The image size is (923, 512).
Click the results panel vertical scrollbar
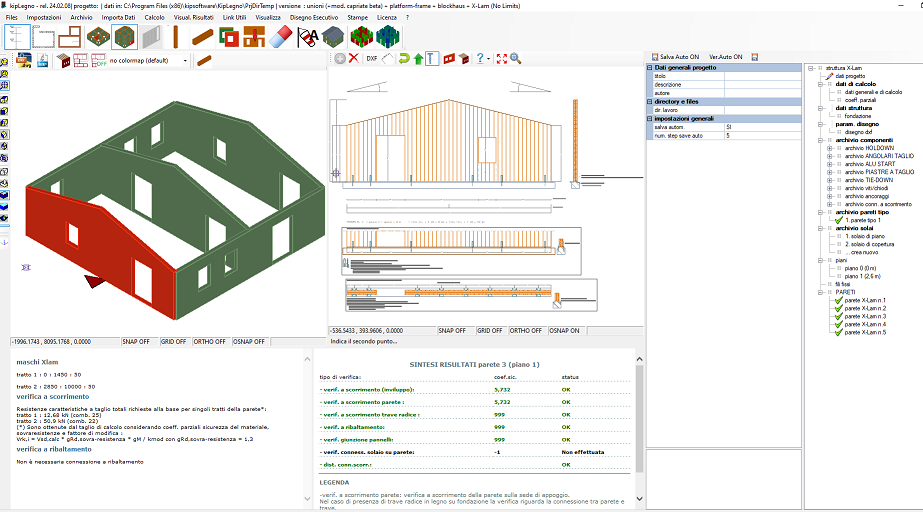[639, 420]
